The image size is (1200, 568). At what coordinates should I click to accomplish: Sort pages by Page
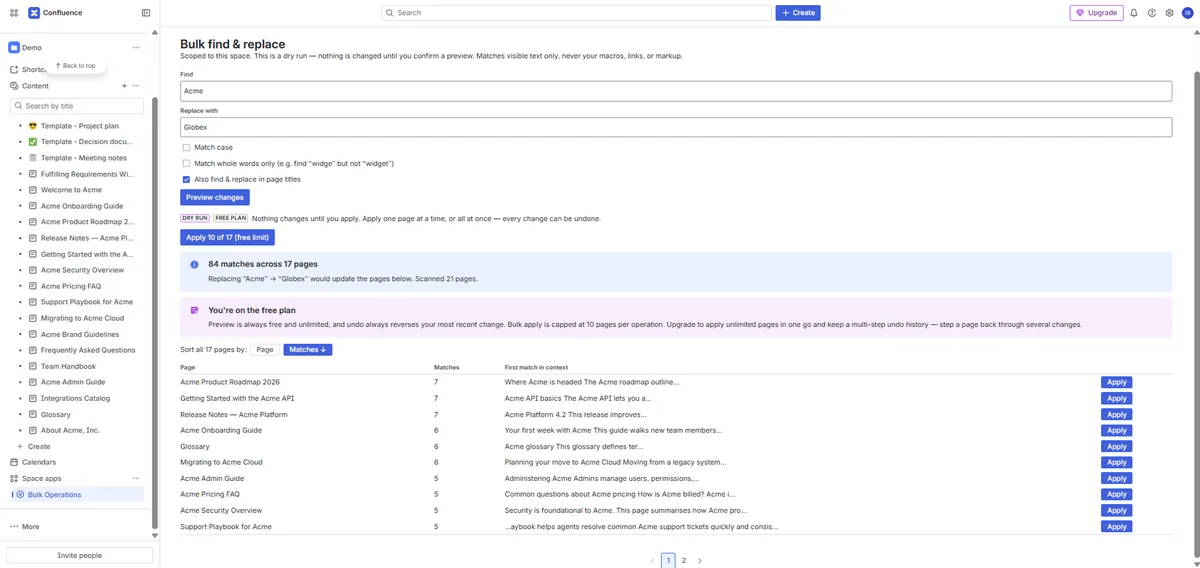264,350
